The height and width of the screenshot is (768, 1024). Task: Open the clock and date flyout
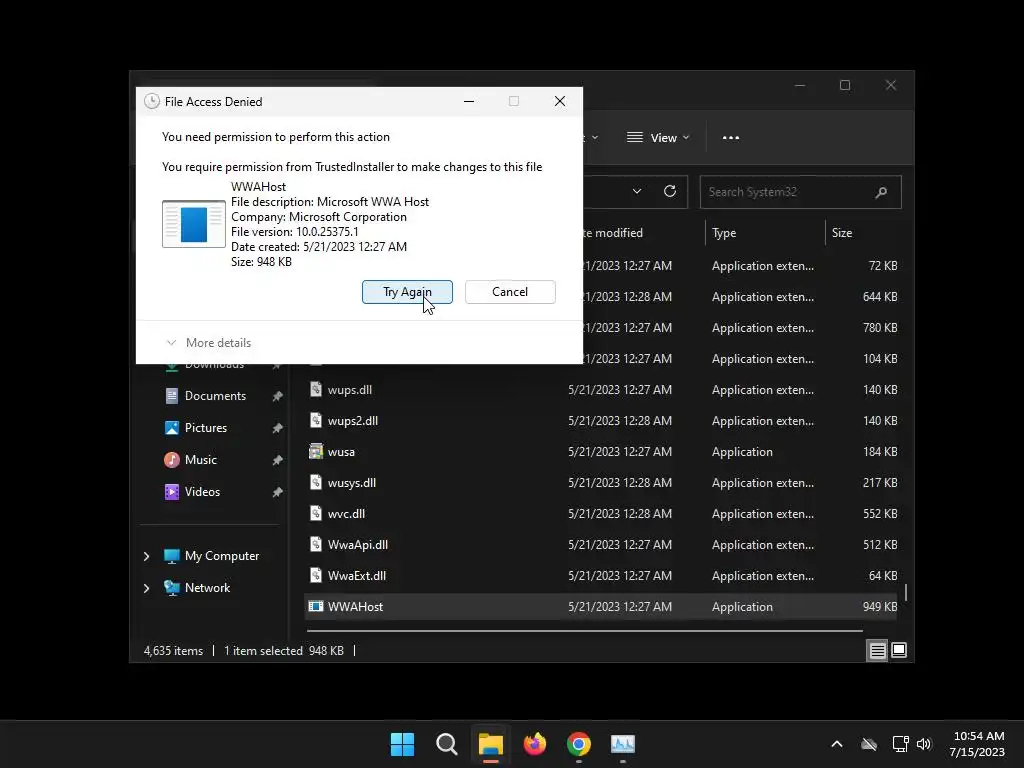click(x=977, y=744)
